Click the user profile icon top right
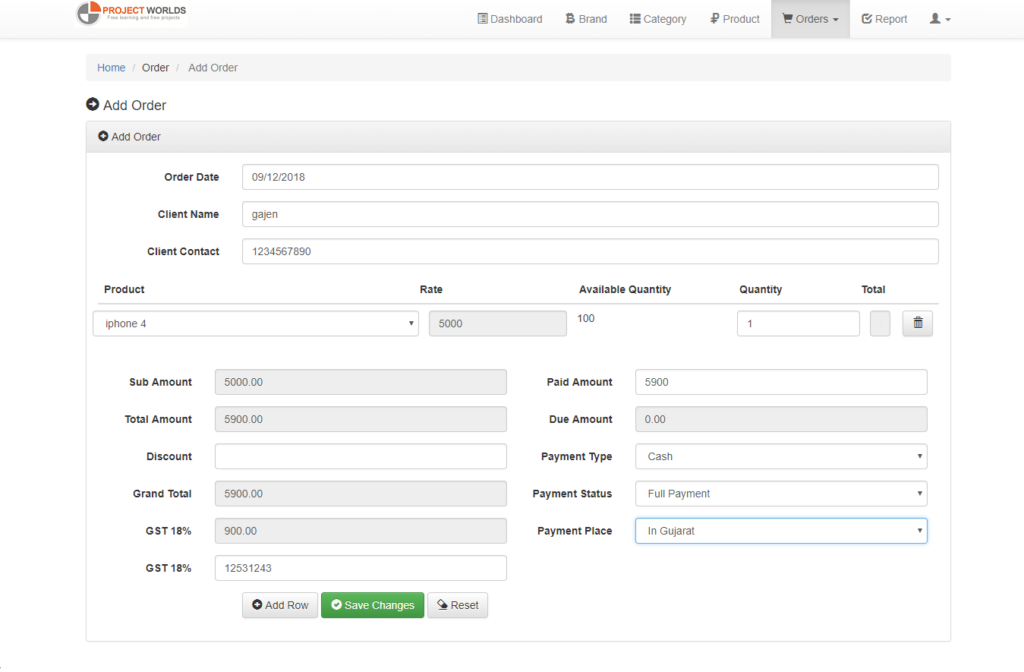Image resolution: width=1024 pixels, height=672 pixels. click(x=935, y=18)
